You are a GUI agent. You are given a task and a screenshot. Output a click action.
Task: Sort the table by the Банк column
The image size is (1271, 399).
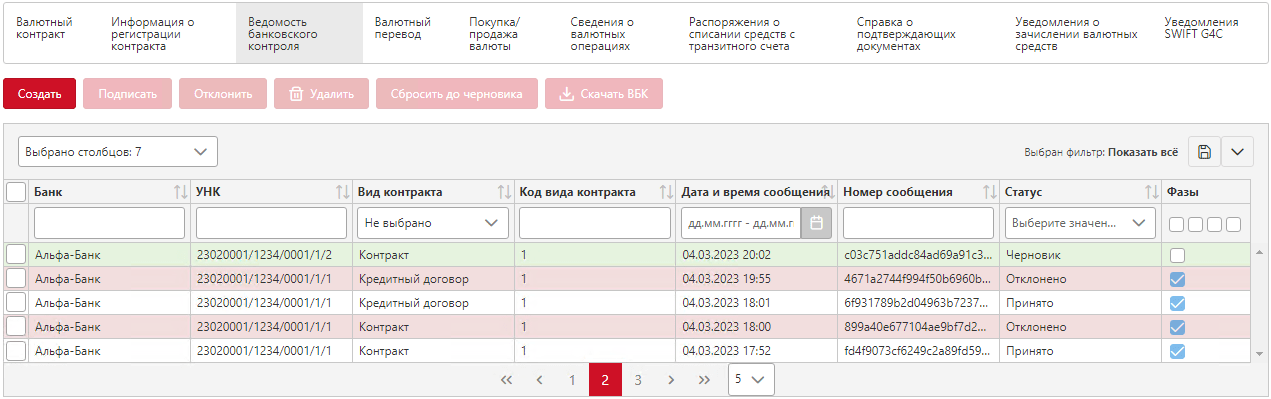pyautogui.click(x=181, y=192)
